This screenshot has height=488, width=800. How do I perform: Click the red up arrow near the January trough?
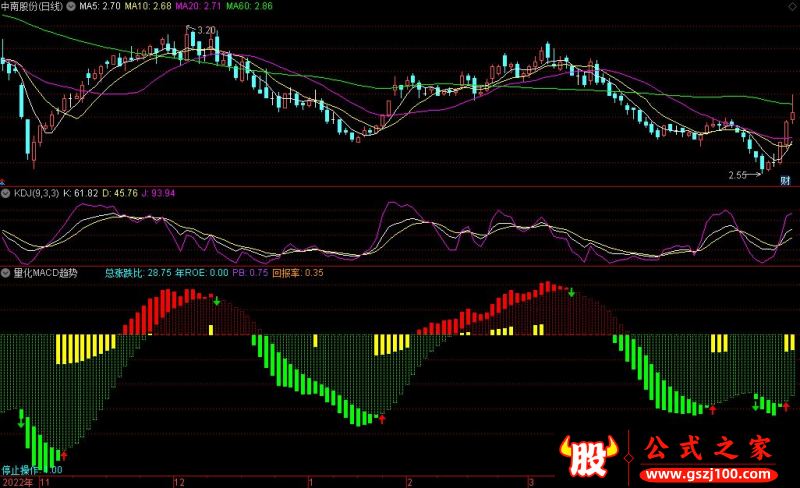(381, 419)
